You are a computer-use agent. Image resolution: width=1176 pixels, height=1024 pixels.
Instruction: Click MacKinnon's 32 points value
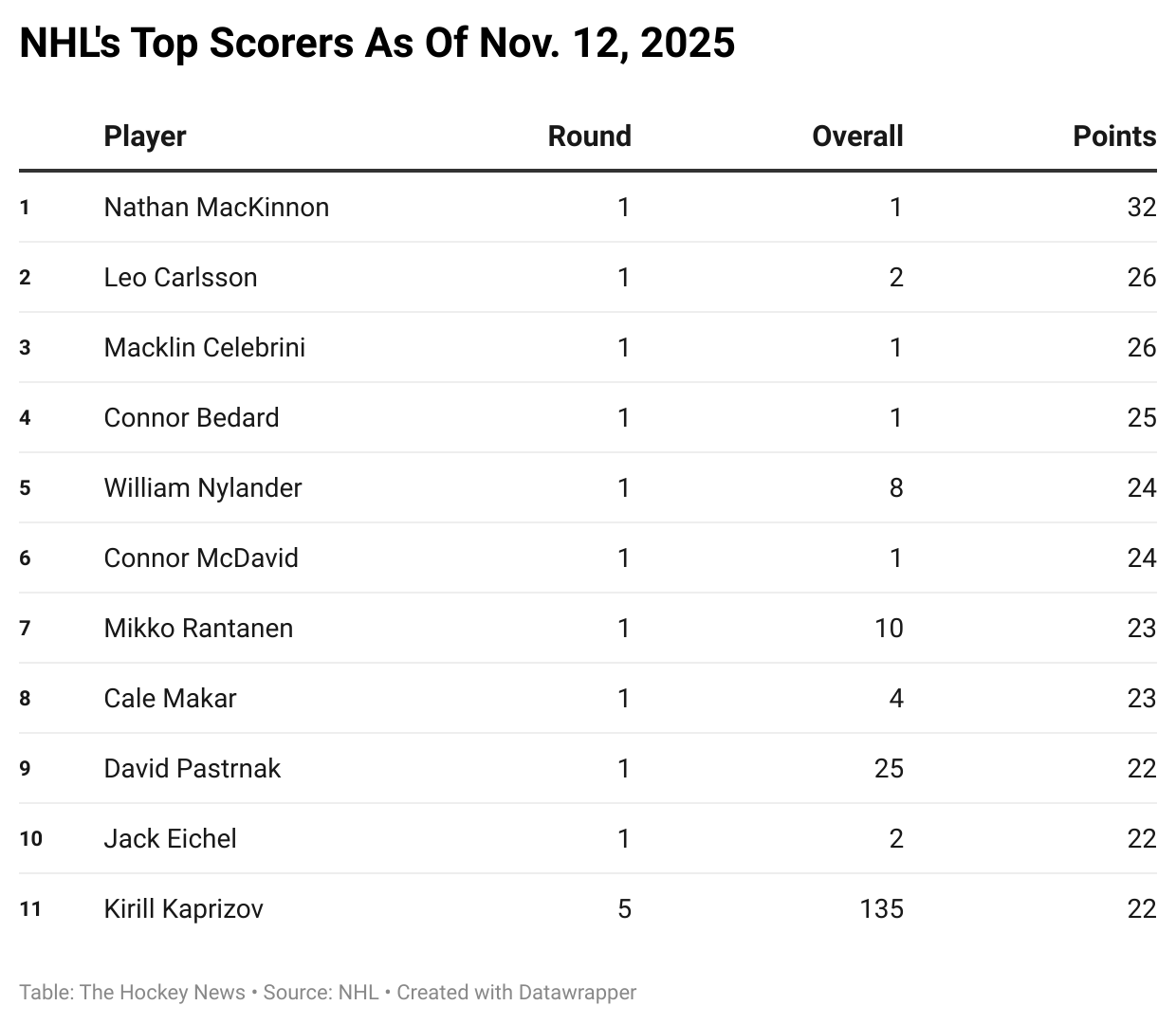[1141, 208]
